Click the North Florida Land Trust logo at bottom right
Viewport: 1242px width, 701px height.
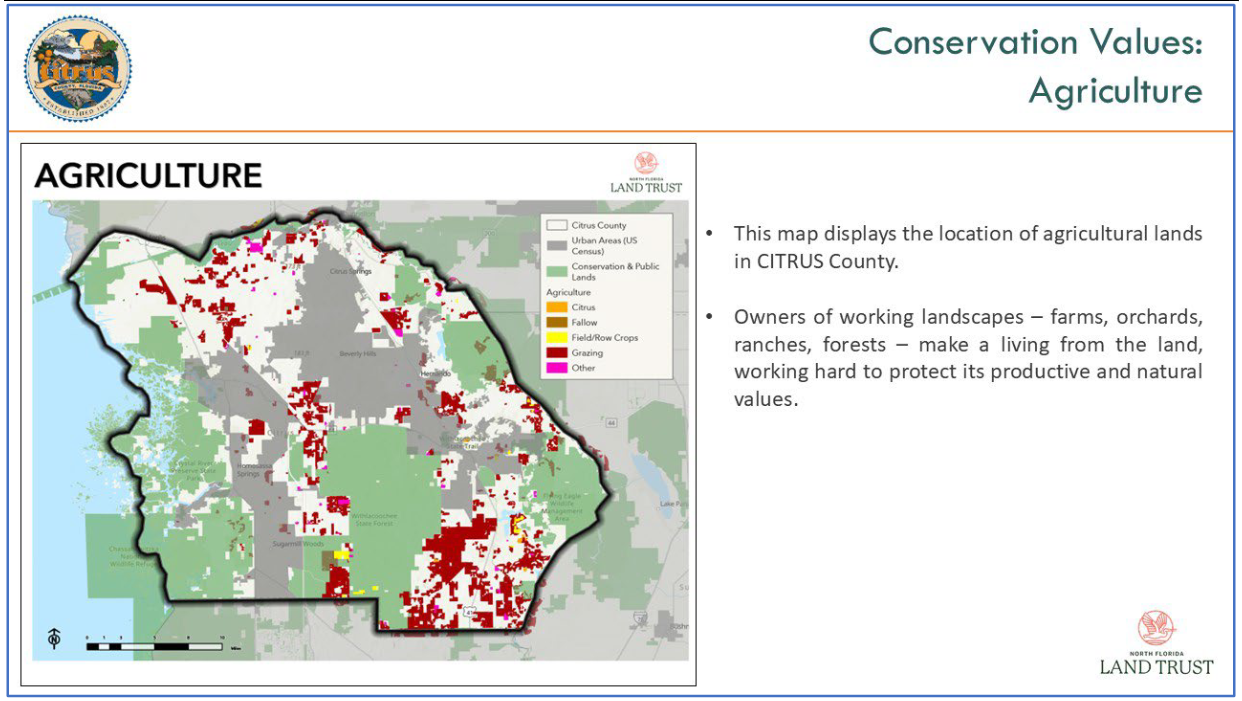coord(1156,643)
